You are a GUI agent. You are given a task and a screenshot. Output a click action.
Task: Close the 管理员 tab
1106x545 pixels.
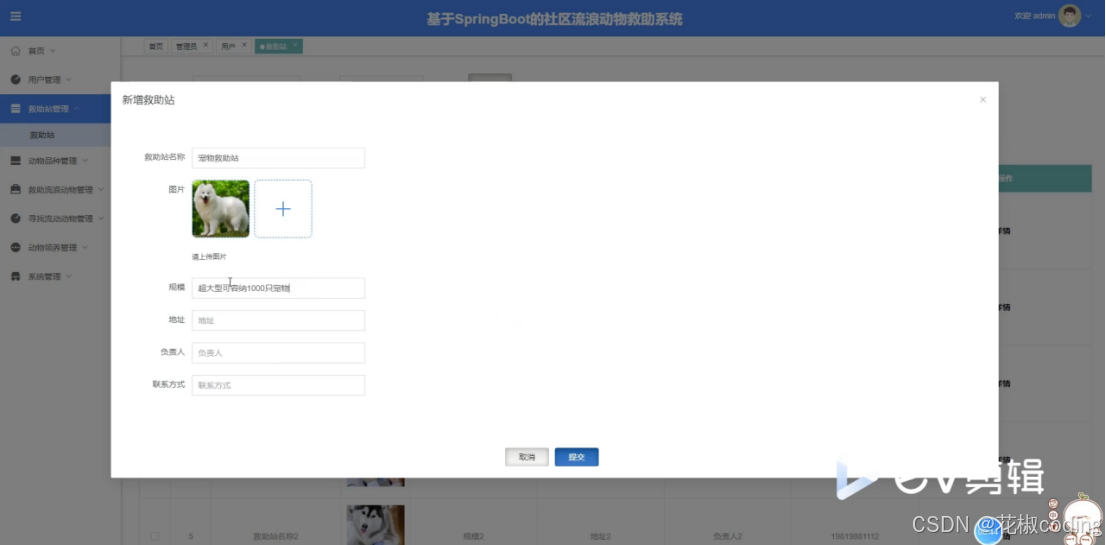point(206,44)
